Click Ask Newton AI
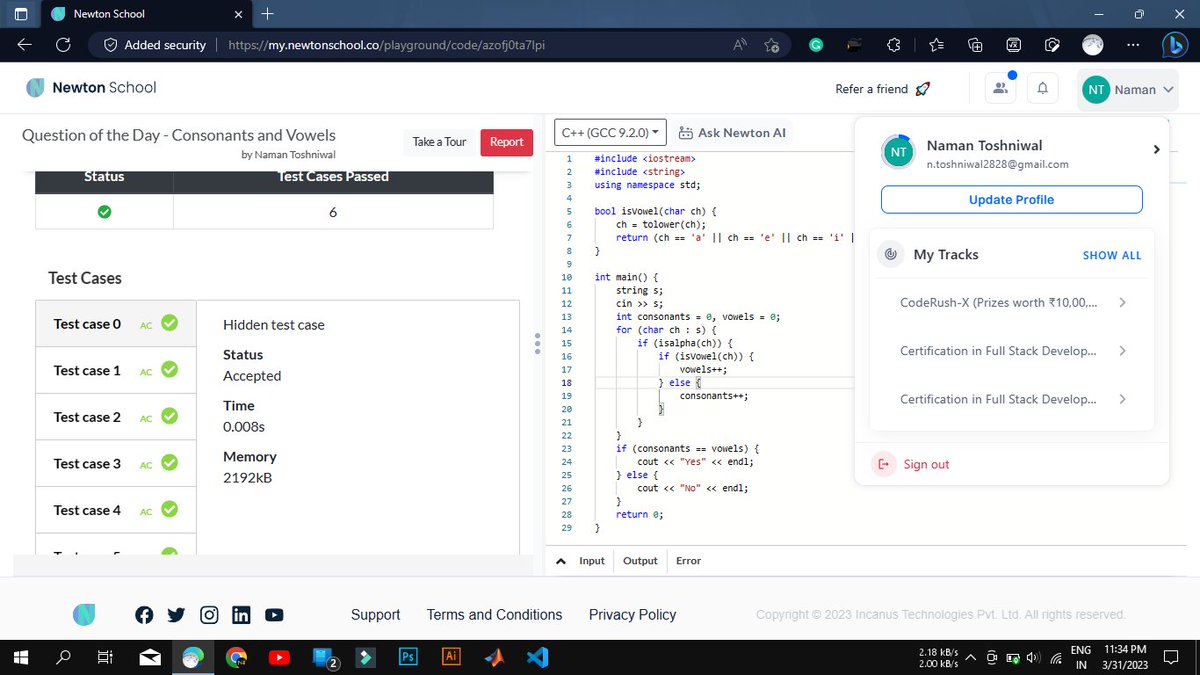This screenshot has height=675, width=1200. (731, 133)
